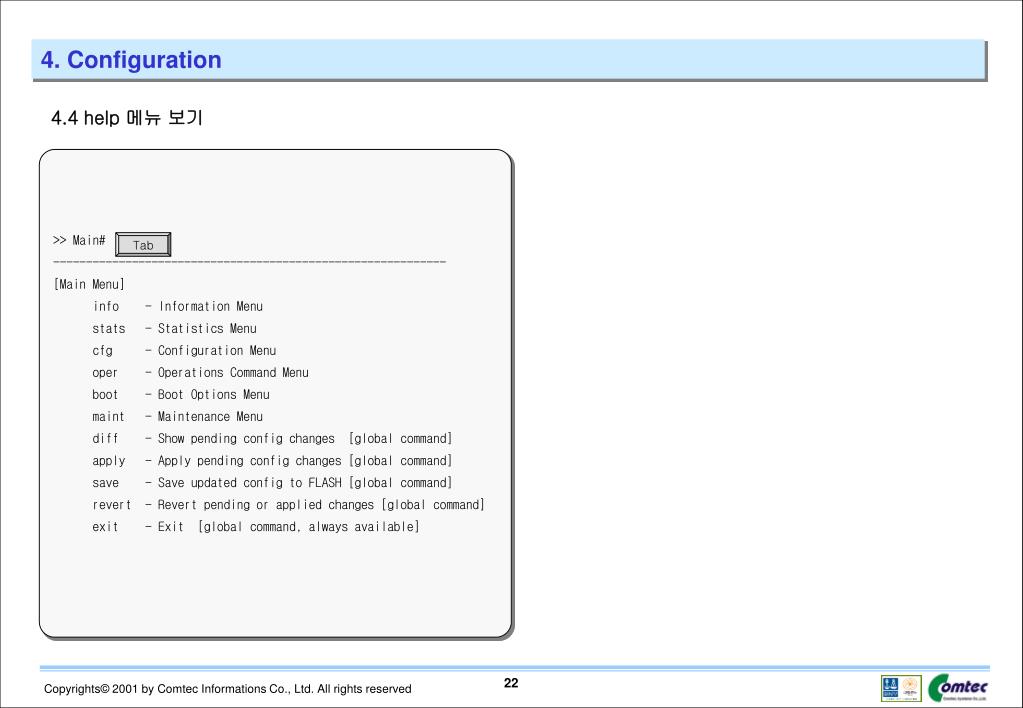Click the "4.4 help" section title
This screenshot has width=1023, height=708.
(x=127, y=118)
